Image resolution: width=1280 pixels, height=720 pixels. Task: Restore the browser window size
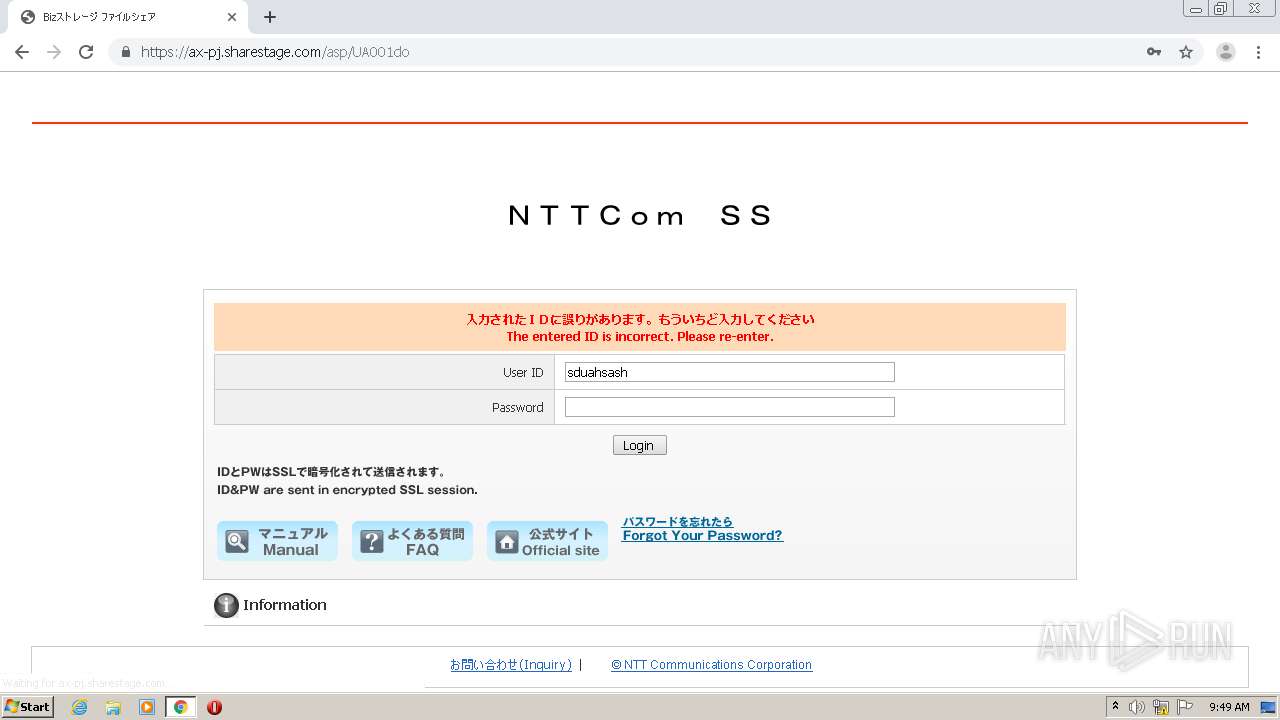click(x=1221, y=8)
